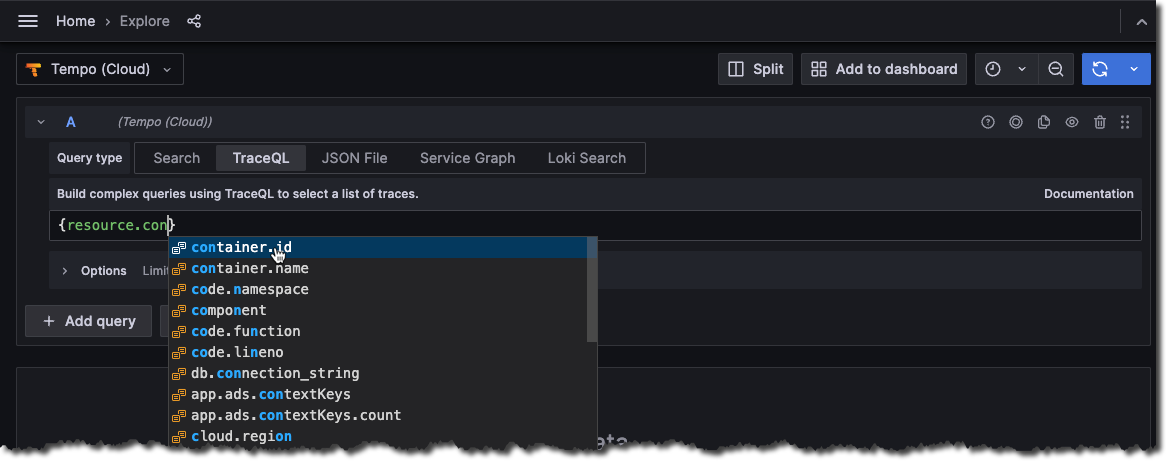Select the Service Graph query type
Screen dimensions: 1166x461
click(467, 158)
